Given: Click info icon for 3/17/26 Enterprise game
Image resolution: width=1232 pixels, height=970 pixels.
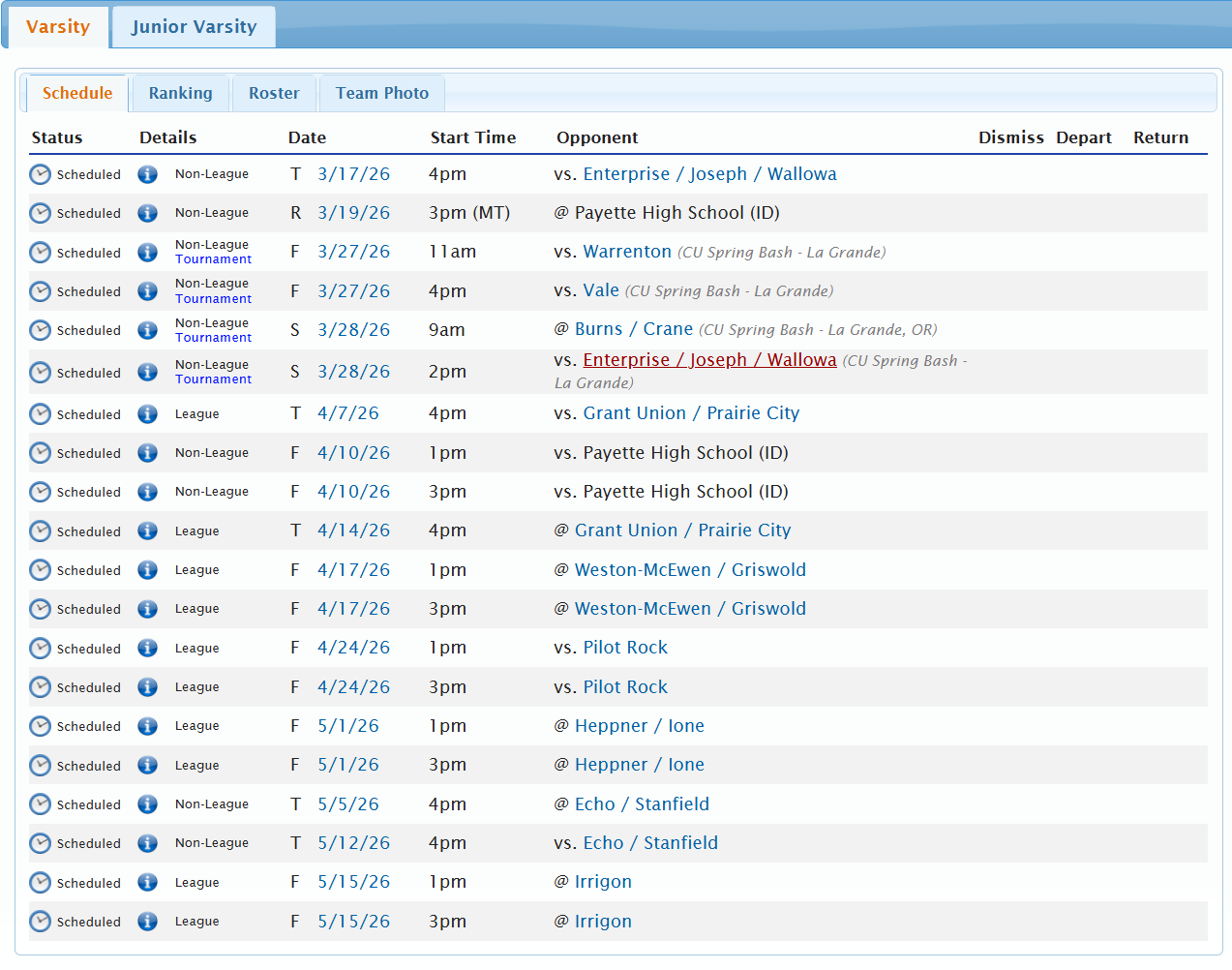Looking at the screenshot, I should click(x=147, y=174).
